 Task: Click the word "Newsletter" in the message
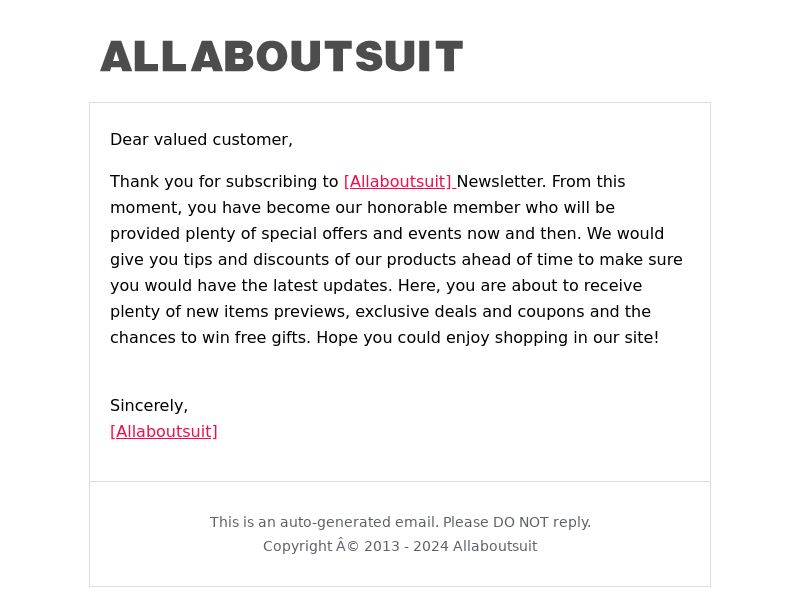(501, 182)
